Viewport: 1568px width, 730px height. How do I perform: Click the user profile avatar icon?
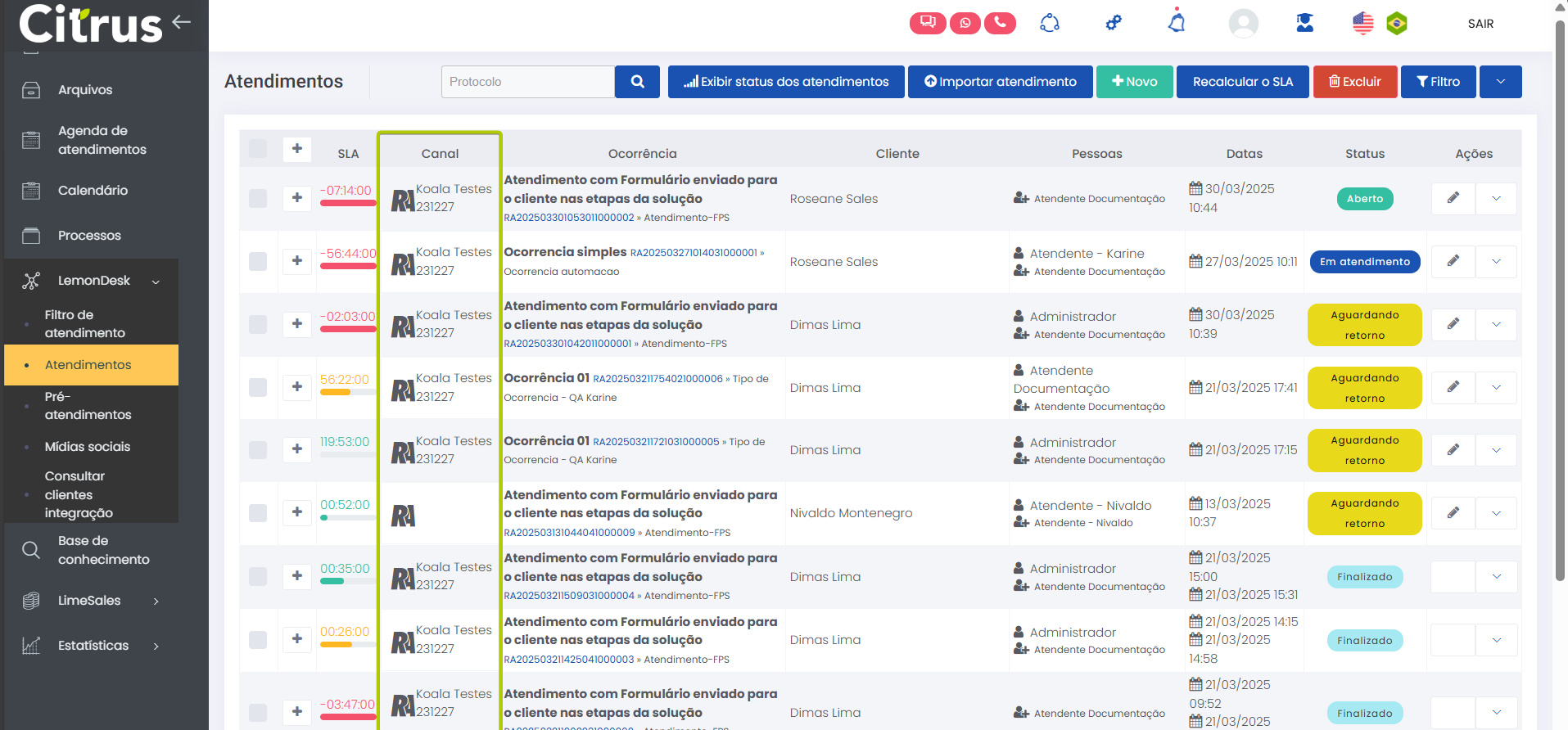pyautogui.click(x=1243, y=23)
